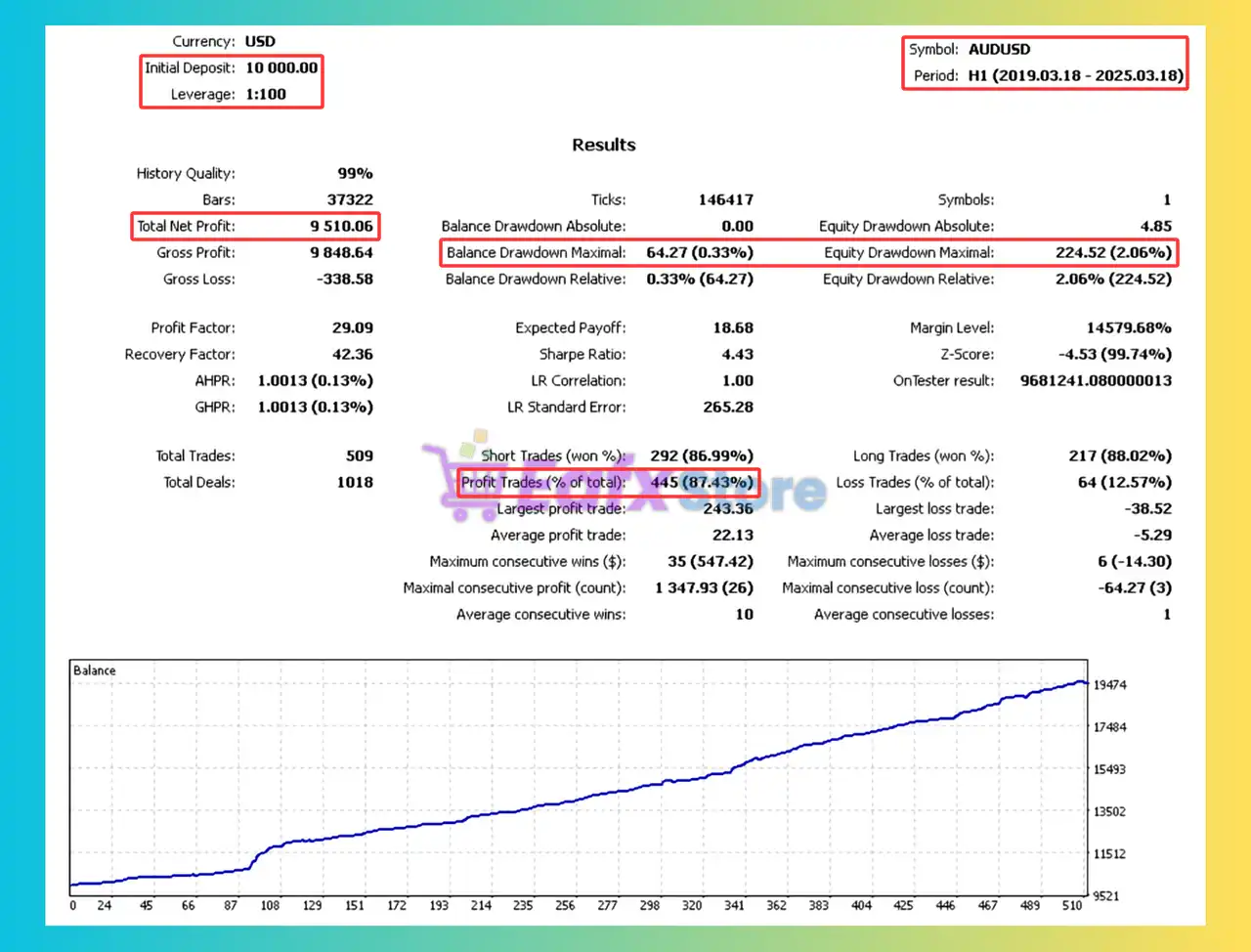The width and height of the screenshot is (1251, 952).
Task: Select the Recovery Factor value 42.36
Action: (352, 354)
